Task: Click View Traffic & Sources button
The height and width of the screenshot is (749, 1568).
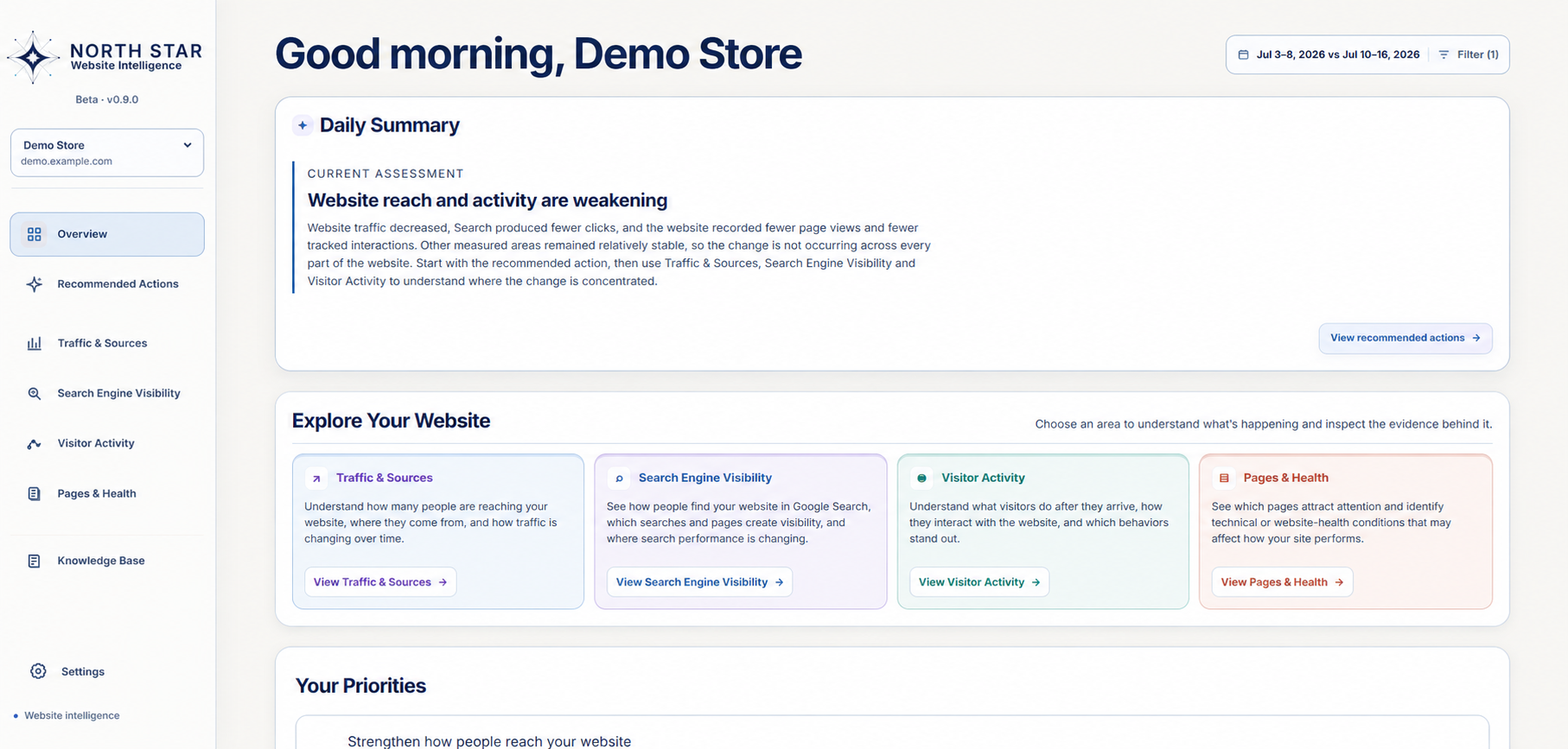Action: coord(380,582)
